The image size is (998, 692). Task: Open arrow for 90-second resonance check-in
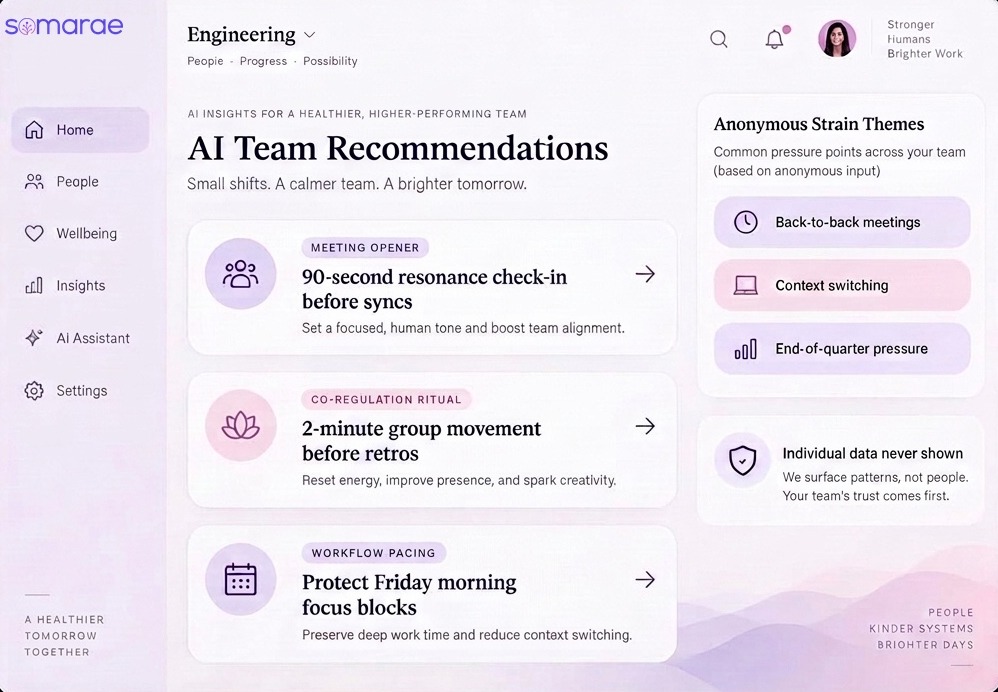645,274
